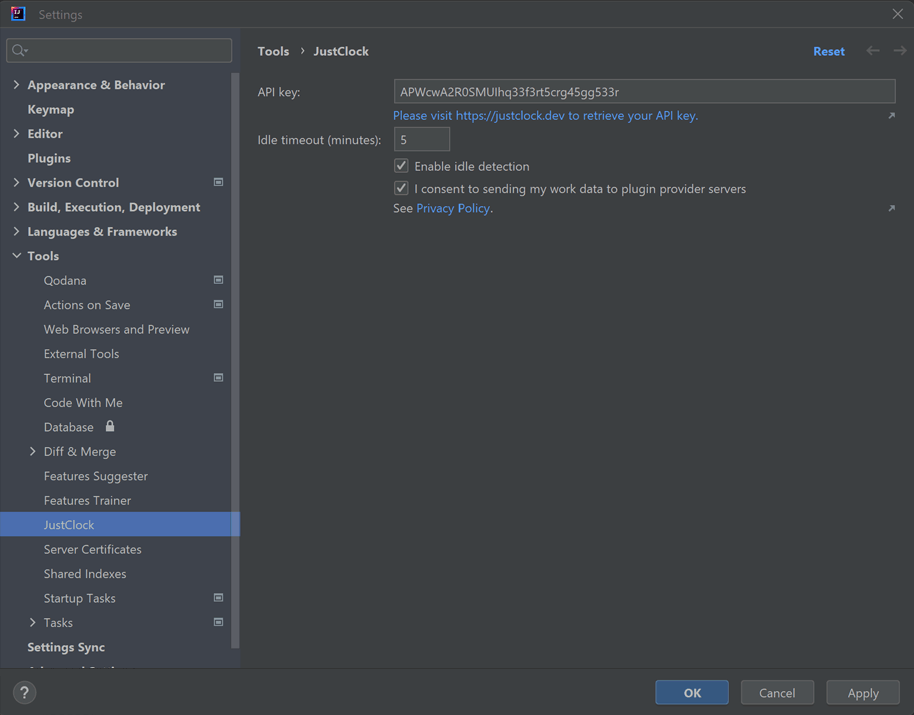Click external link arrow beside Privacy Policy
The height and width of the screenshot is (715, 914).
click(891, 208)
